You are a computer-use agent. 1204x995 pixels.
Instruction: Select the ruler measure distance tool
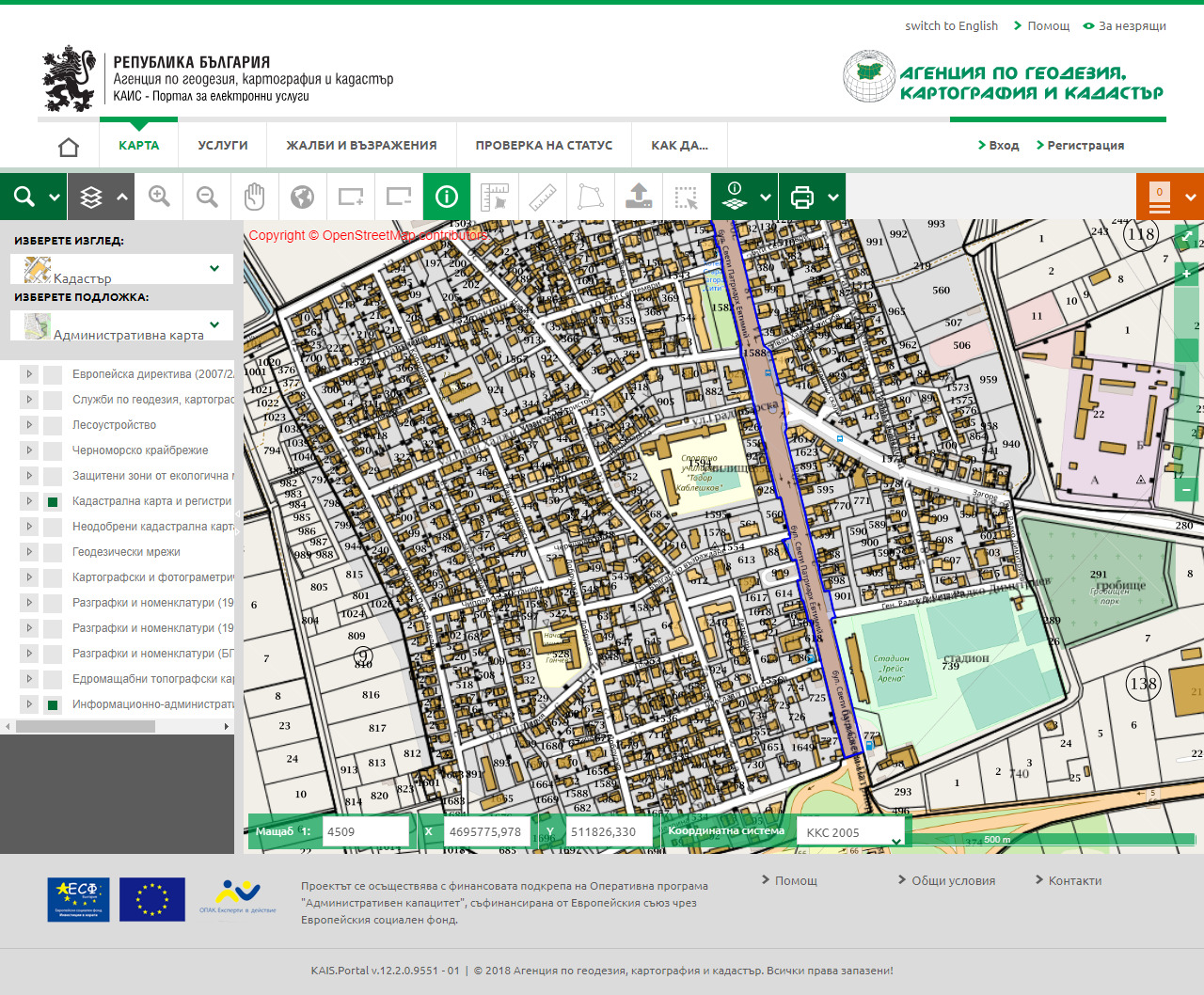pos(543,197)
